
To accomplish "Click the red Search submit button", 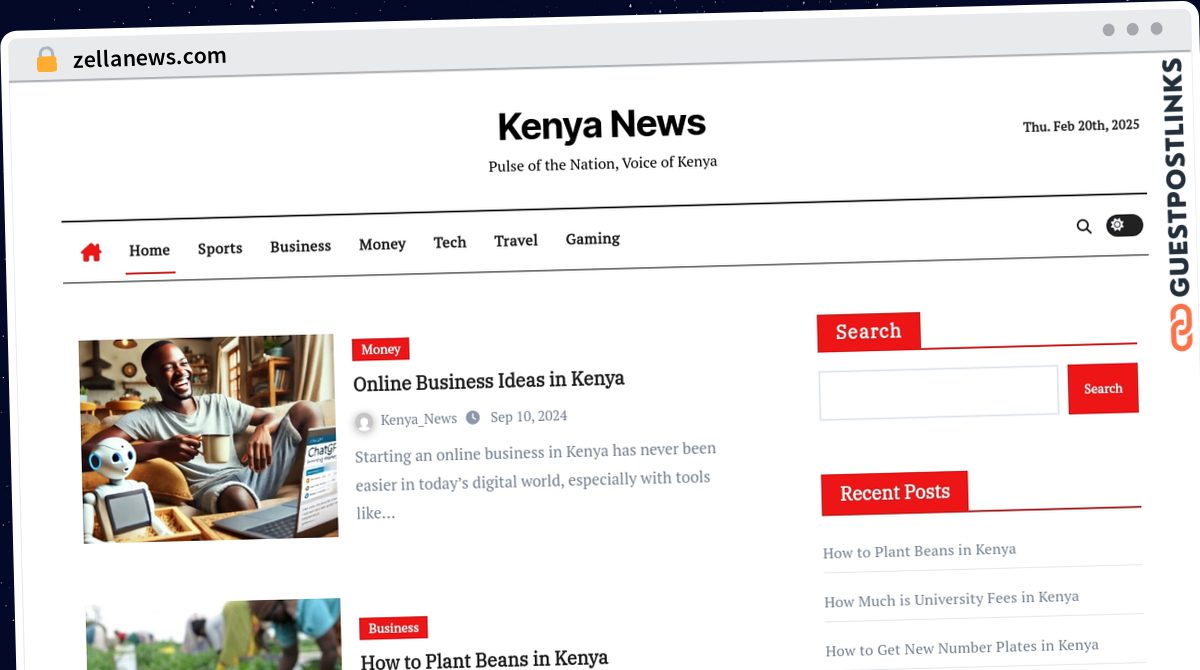I will (1103, 388).
